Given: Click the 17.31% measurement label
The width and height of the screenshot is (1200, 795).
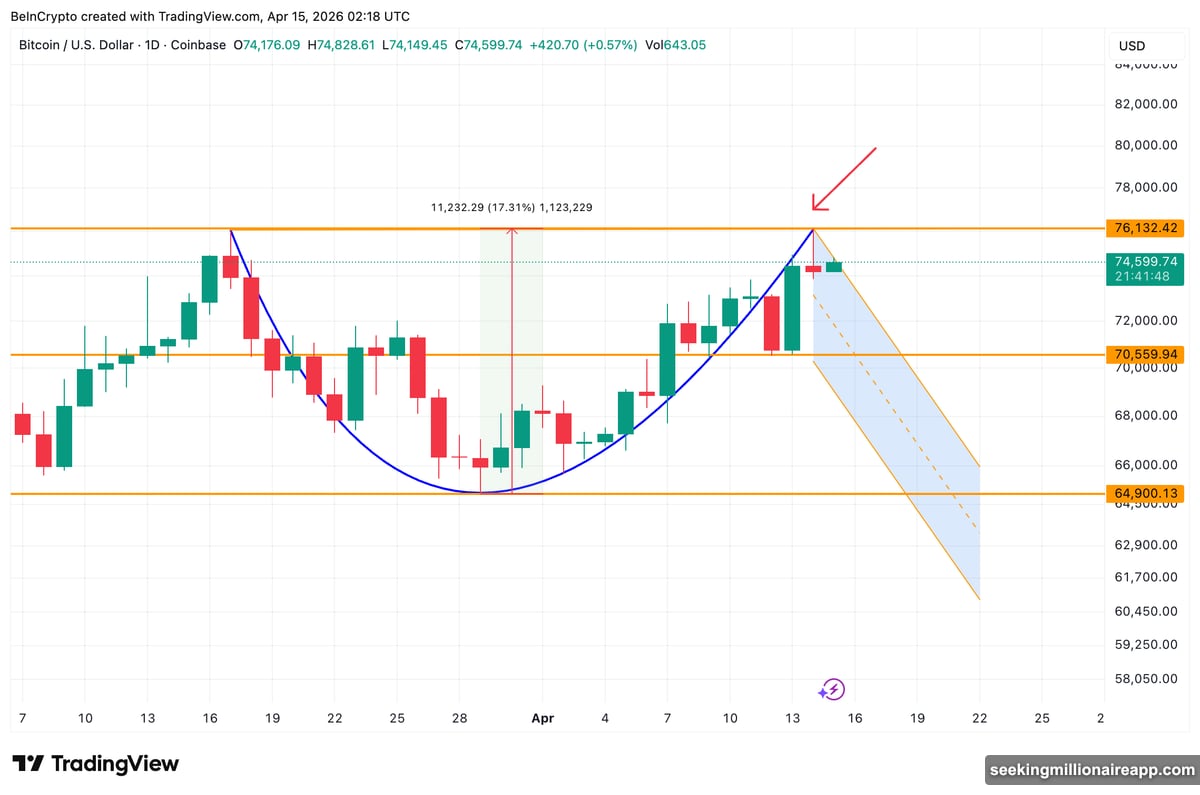Looking at the screenshot, I should [511, 207].
